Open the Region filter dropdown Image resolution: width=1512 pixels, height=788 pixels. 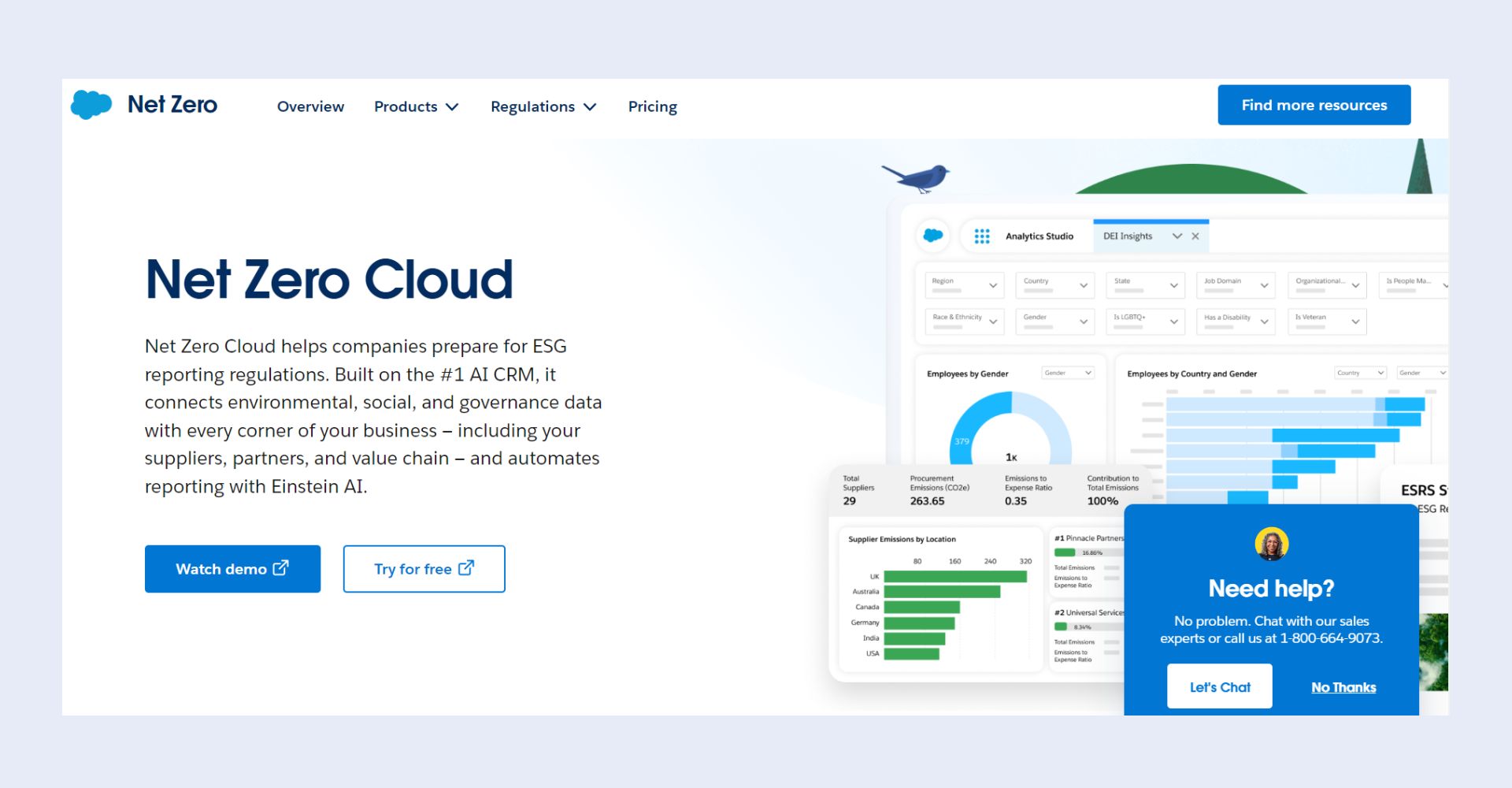965,285
